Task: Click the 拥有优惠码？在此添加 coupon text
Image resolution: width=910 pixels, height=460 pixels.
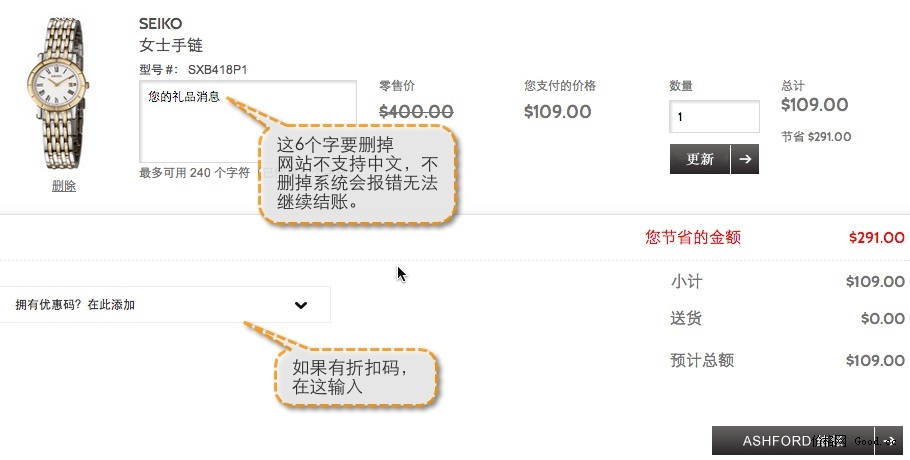Action: [75, 305]
